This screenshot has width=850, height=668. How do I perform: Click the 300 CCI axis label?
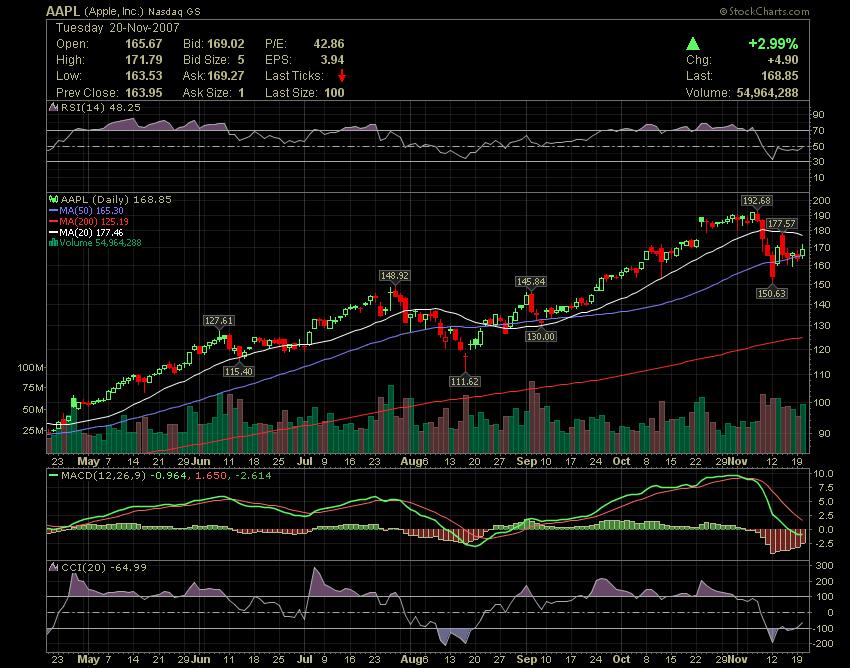point(825,566)
